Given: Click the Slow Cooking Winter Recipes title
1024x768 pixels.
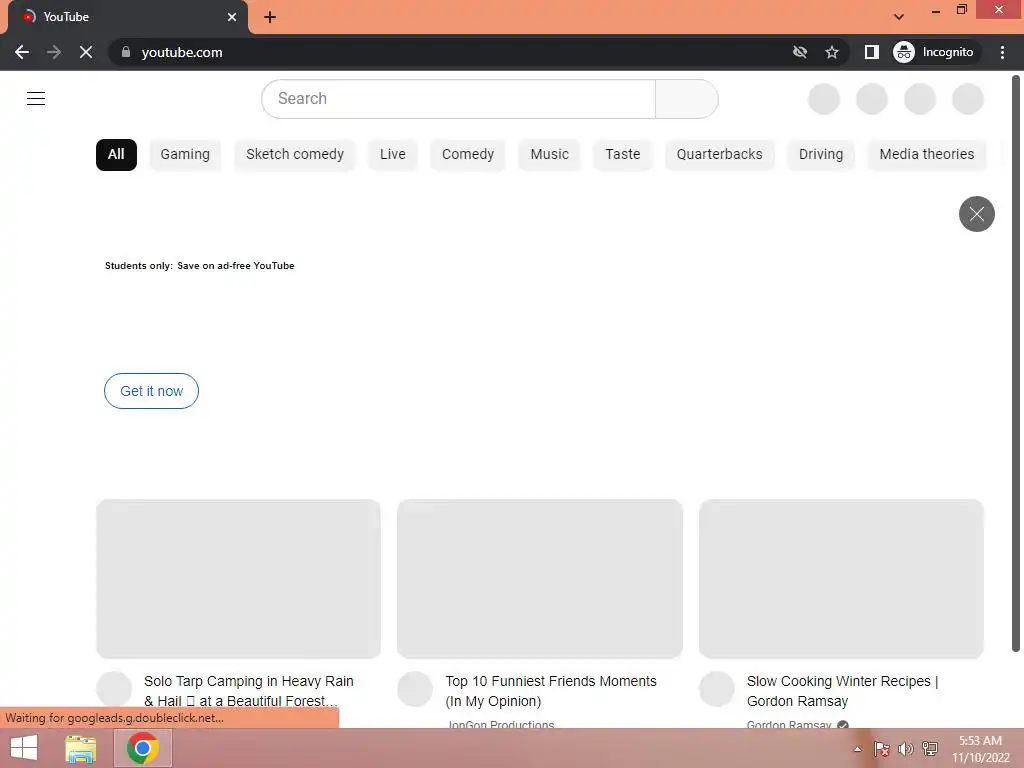Looking at the screenshot, I should pos(842,691).
